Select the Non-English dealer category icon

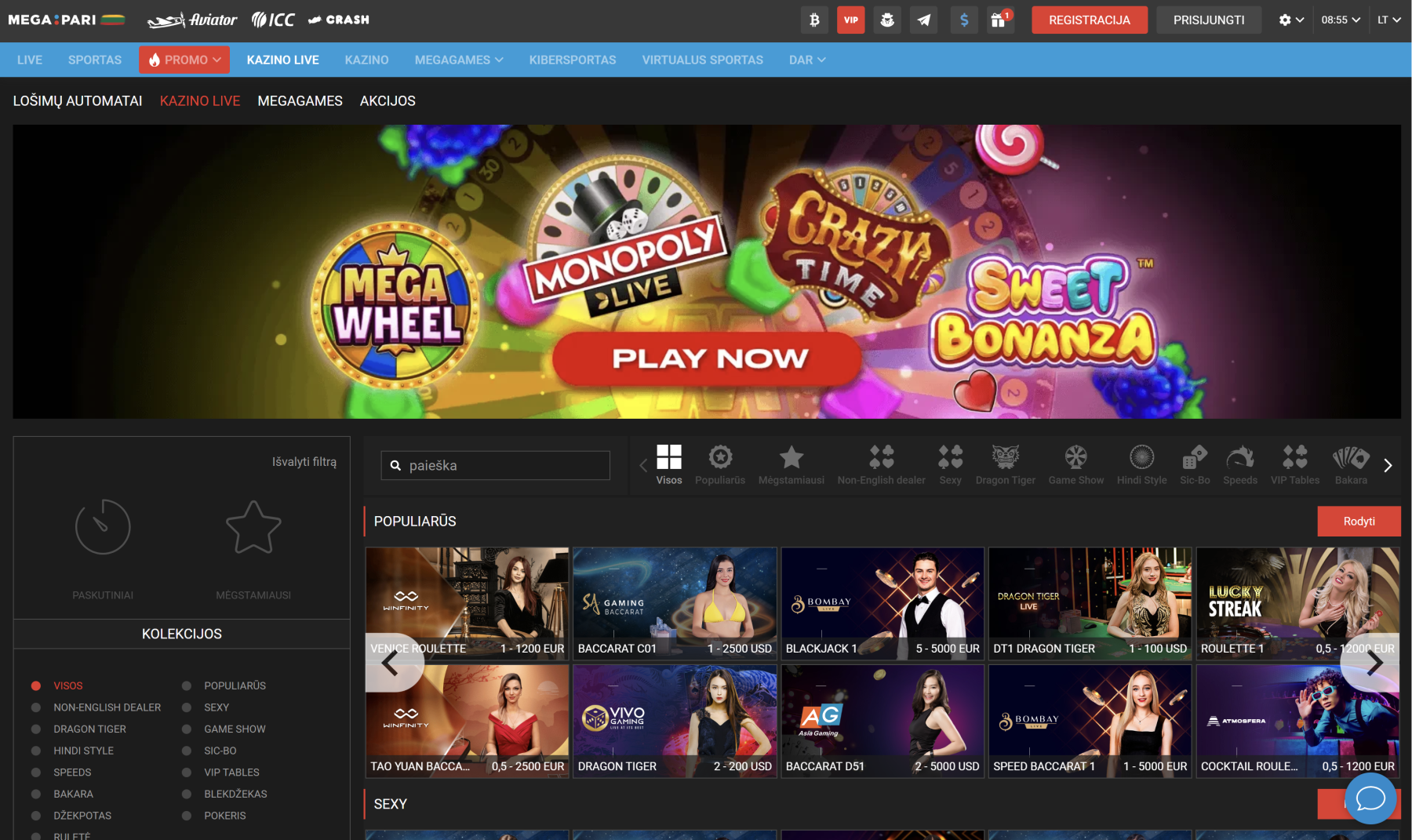(881, 465)
